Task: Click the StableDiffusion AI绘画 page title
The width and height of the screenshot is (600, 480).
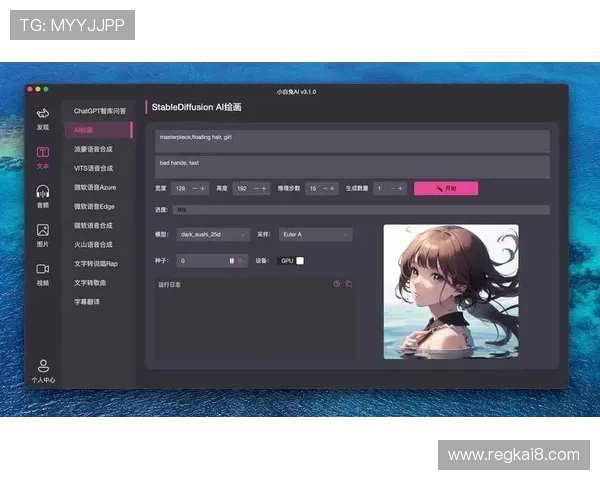Action: click(x=196, y=107)
